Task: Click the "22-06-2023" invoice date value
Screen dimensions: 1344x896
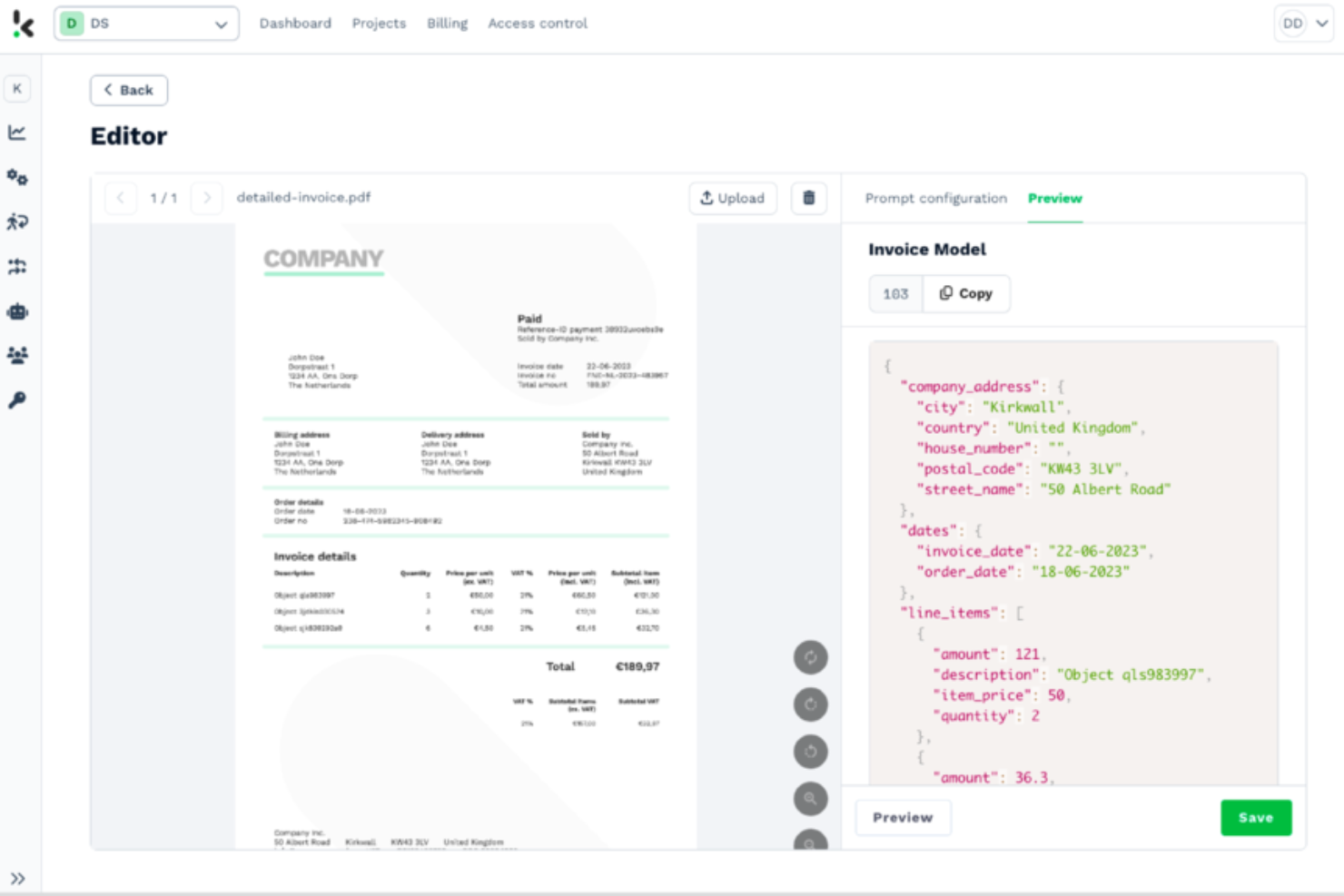Action: pos(1097,551)
